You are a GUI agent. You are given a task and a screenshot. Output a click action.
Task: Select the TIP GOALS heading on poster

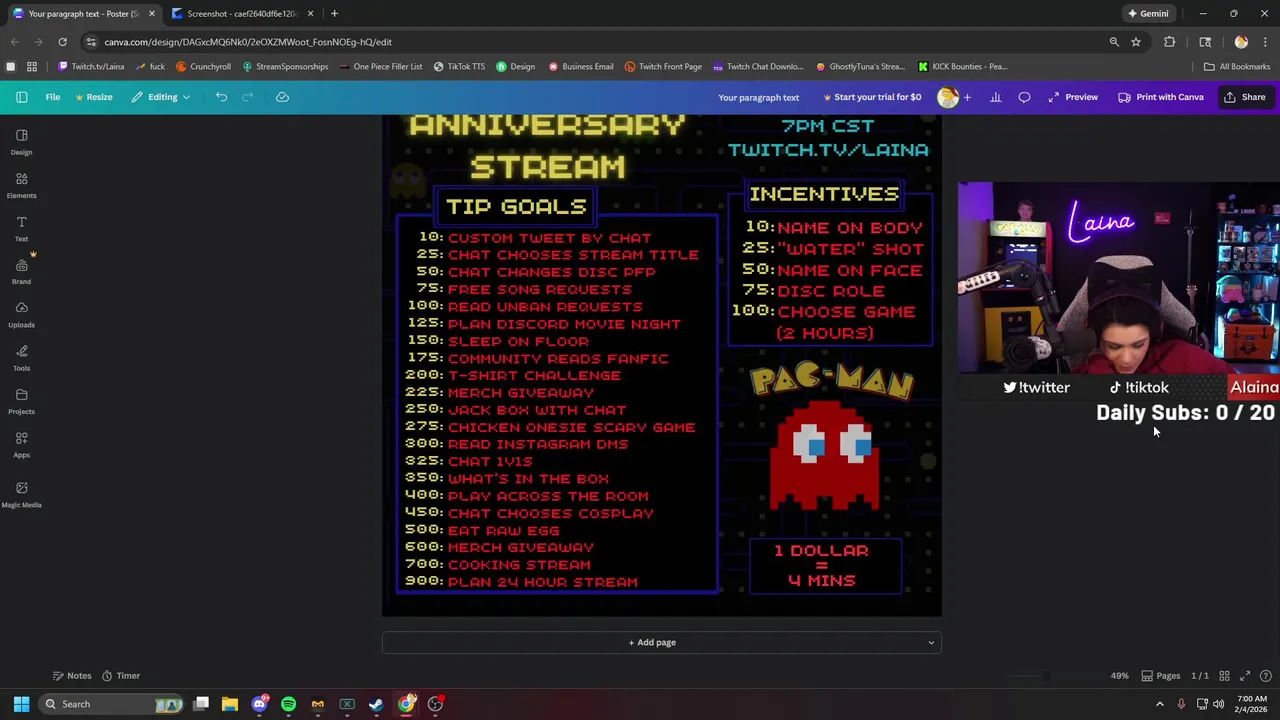pyautogui.click(x=516, y=206)
